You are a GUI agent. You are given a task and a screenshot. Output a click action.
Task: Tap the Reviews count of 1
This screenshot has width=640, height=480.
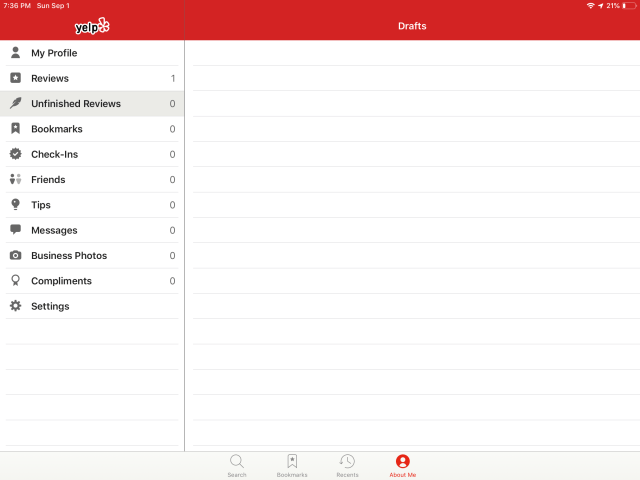172,78
